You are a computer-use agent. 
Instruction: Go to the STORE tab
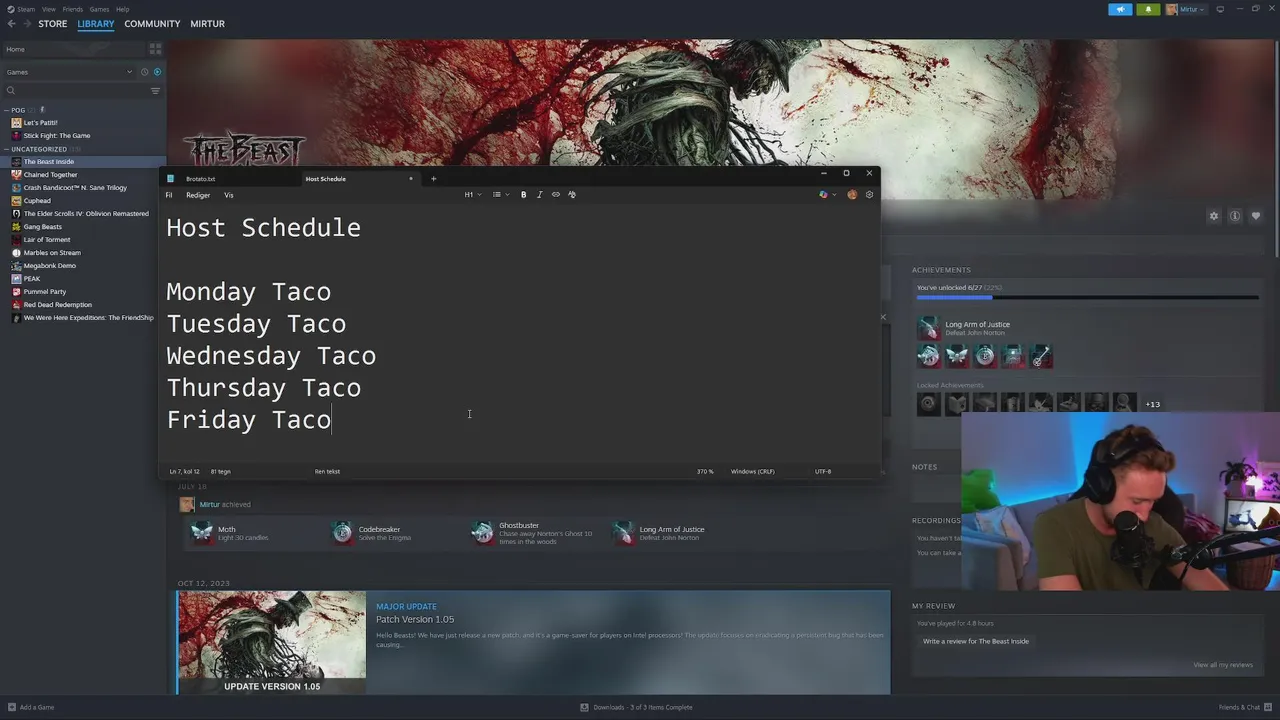coord(53,24)
